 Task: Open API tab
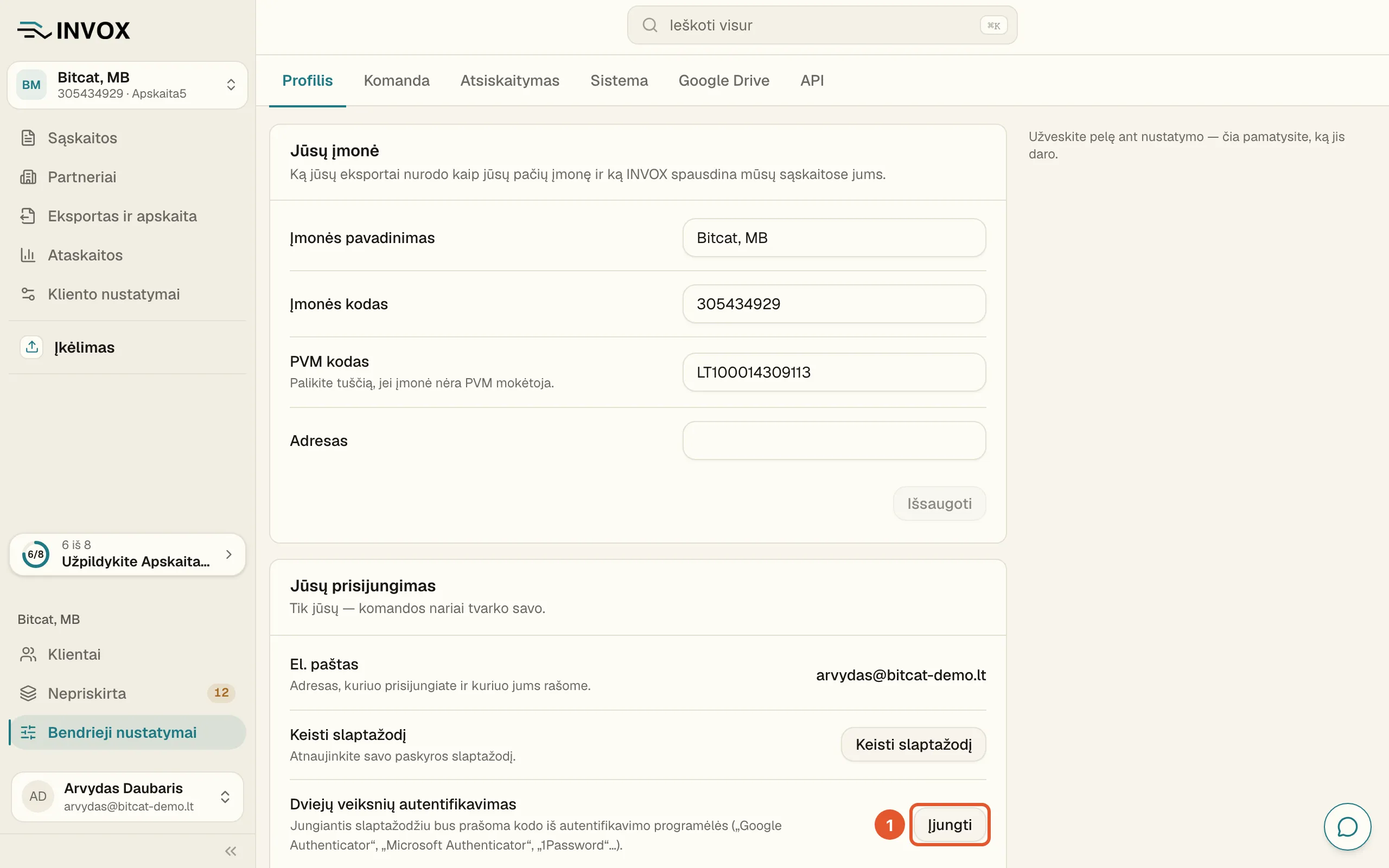click(x=812, y=81)
